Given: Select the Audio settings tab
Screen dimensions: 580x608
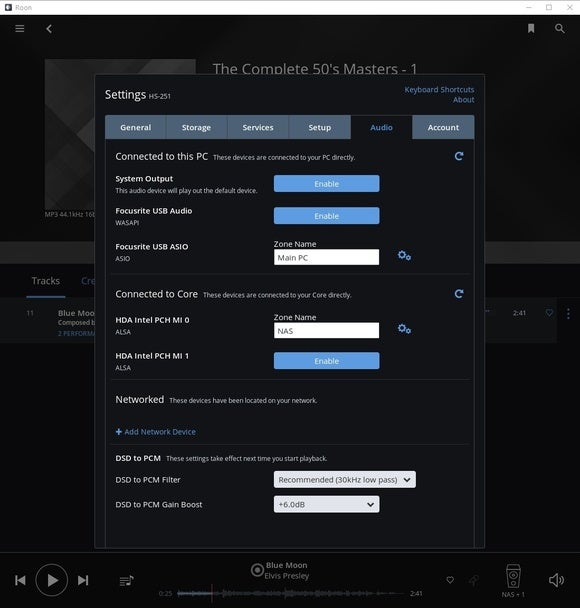Looking at the screenshot, I should (381, 127).
